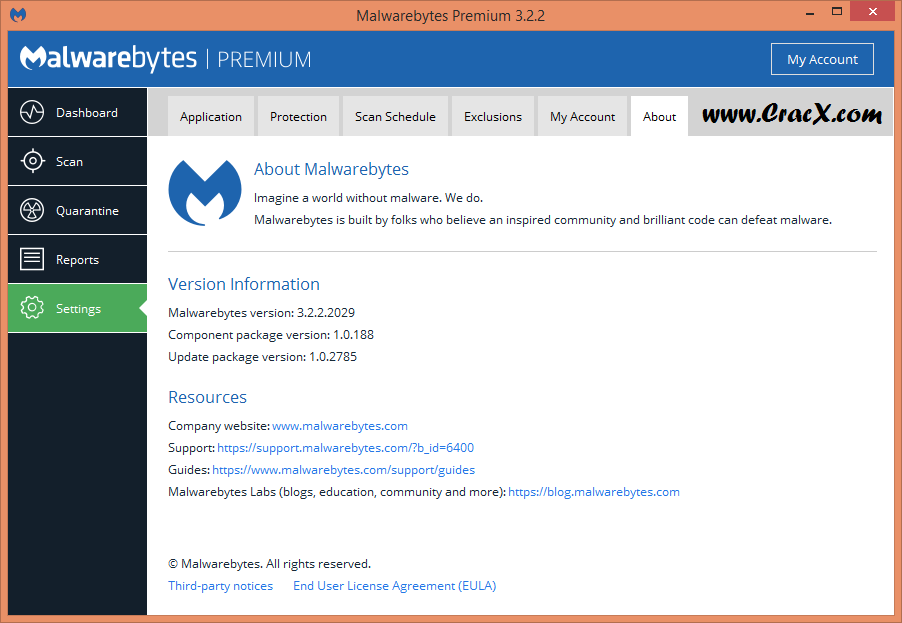Image resolution: width=902 pixels, height=623 pixels.
Task: Click the Component package version: 1.0.188 text
Action: point(271,335)
